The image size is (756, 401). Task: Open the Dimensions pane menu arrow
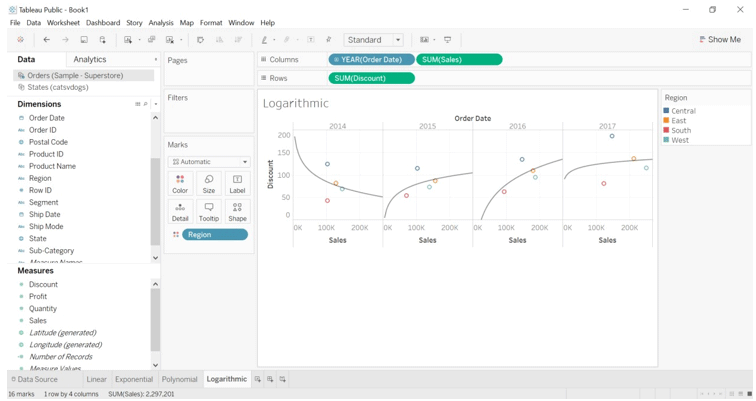point(156,104)
